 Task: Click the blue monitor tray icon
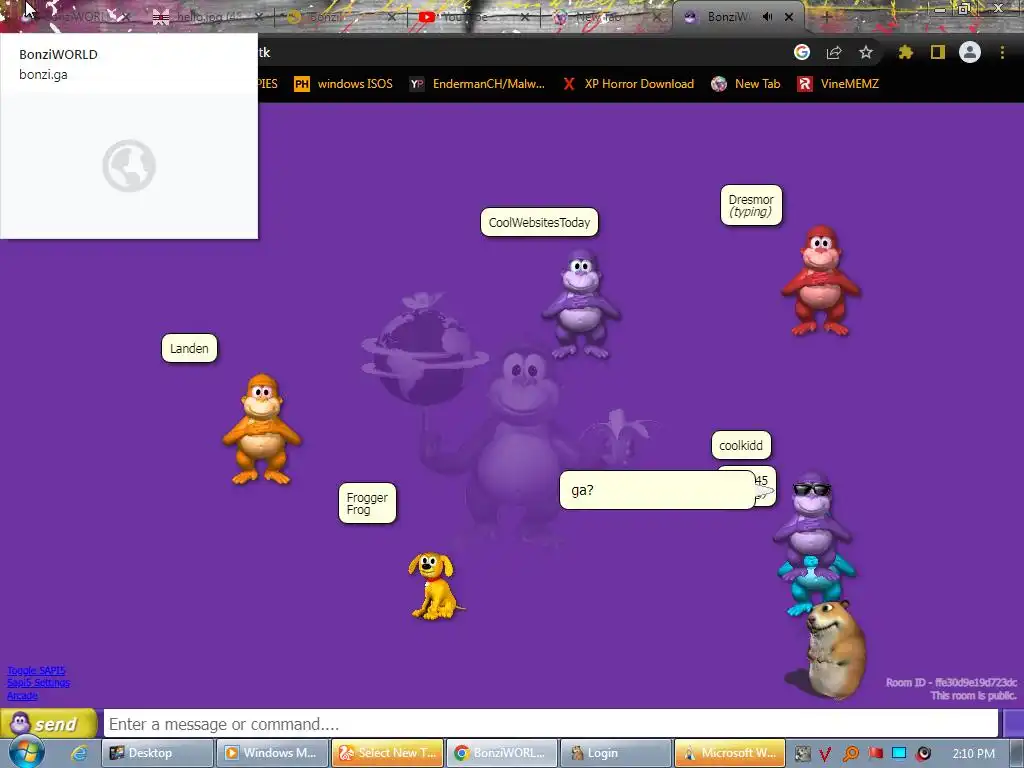[899, 753]
